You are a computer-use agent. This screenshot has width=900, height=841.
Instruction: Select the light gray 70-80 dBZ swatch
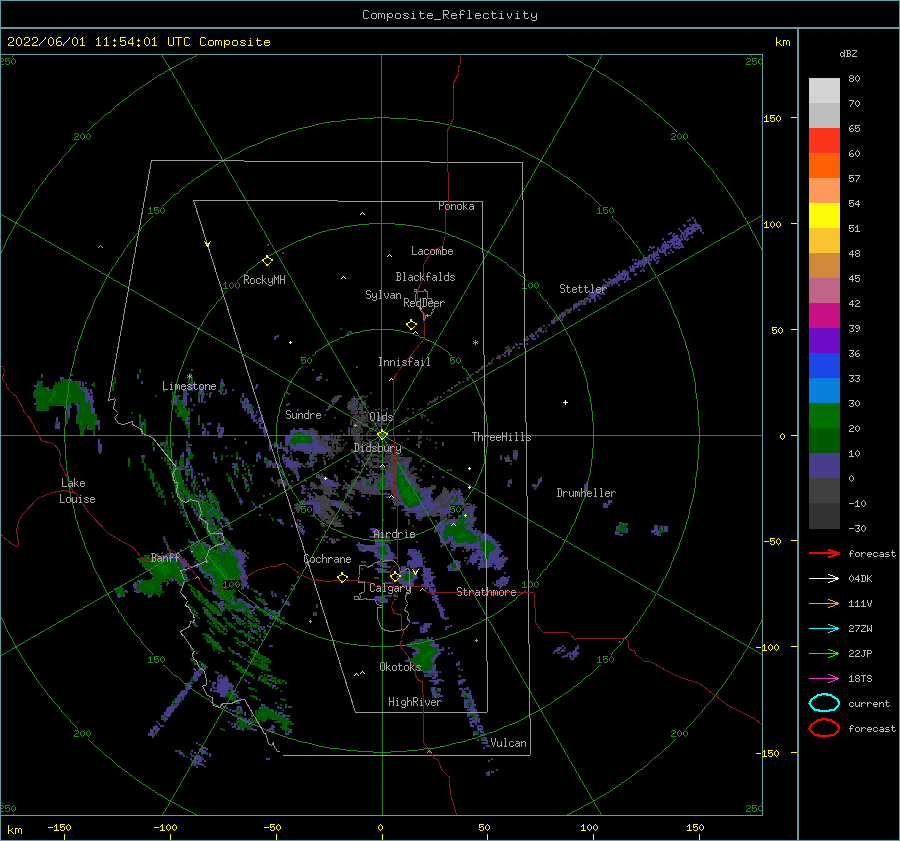tap(824, 90)
